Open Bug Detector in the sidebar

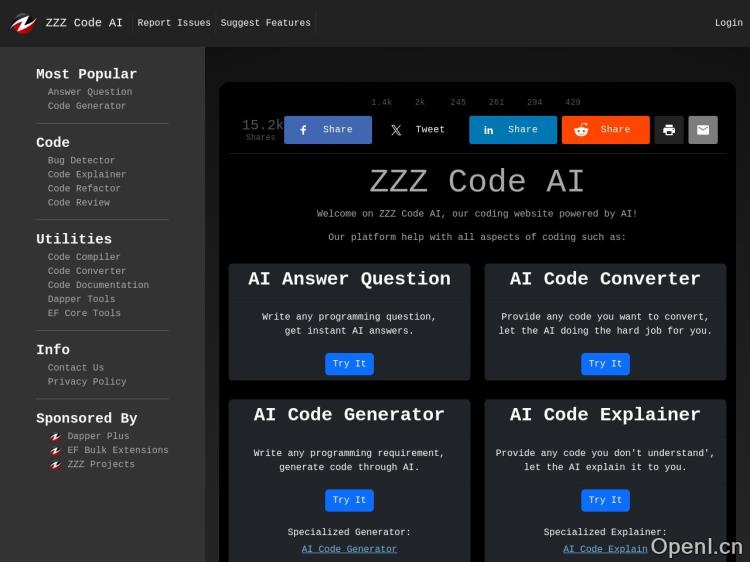click(x=81, y=160)
